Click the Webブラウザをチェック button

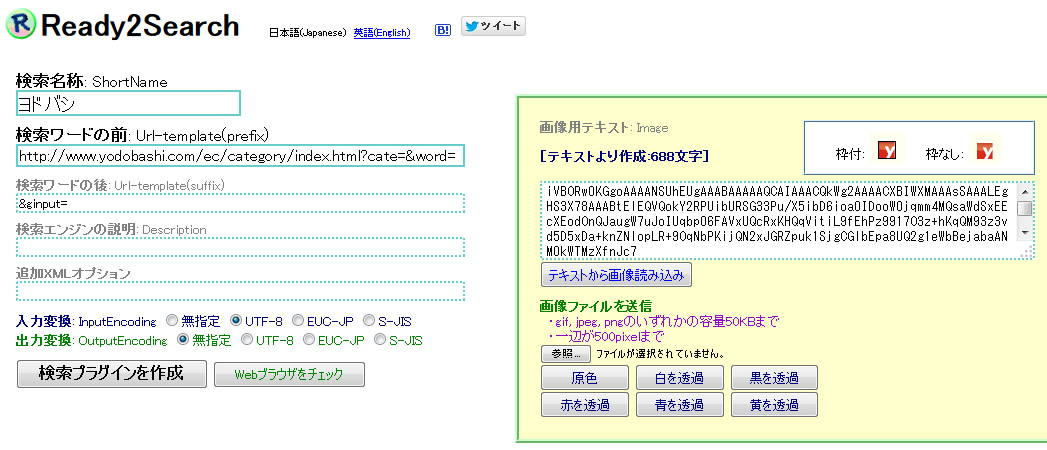coord(289,374)
